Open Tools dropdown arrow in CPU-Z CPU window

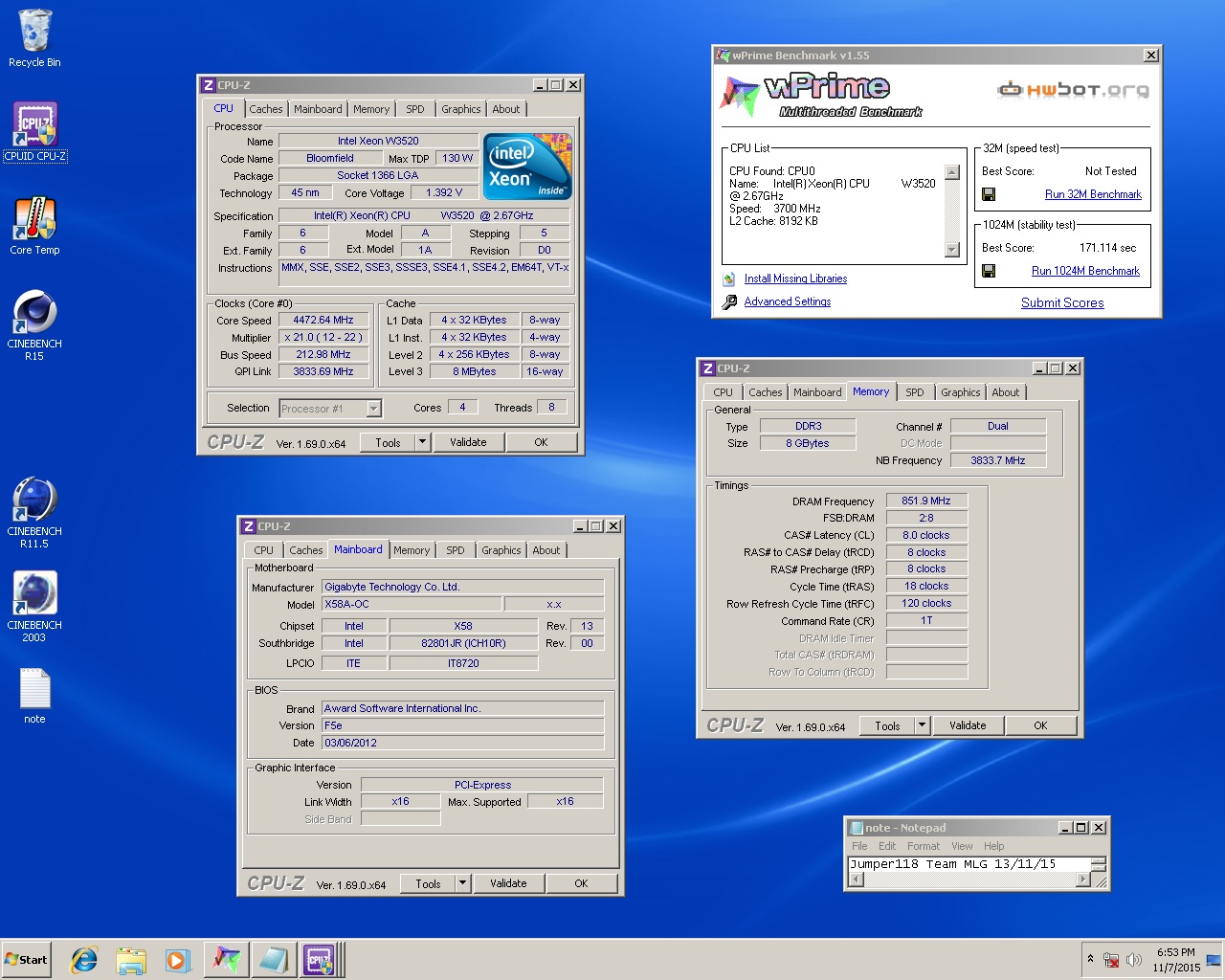pos(422,442)
